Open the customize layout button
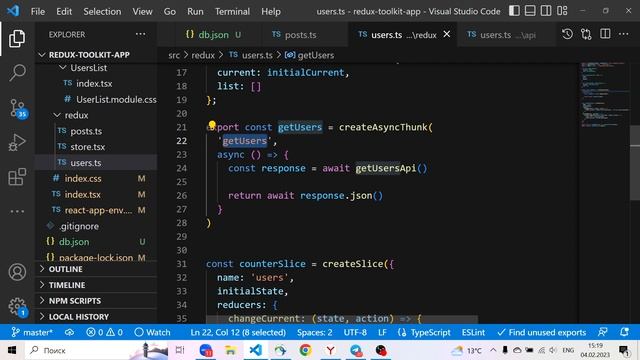The height and width of the screenshot is (360, 640). pos(562,11)
